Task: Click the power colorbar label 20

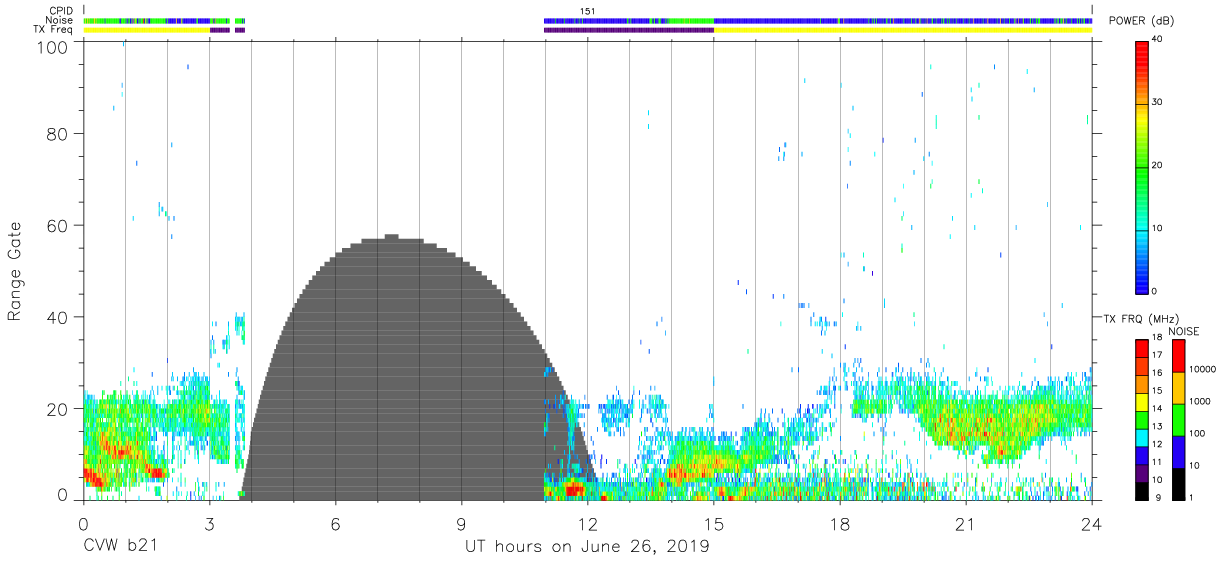Action: (1159, 165)
